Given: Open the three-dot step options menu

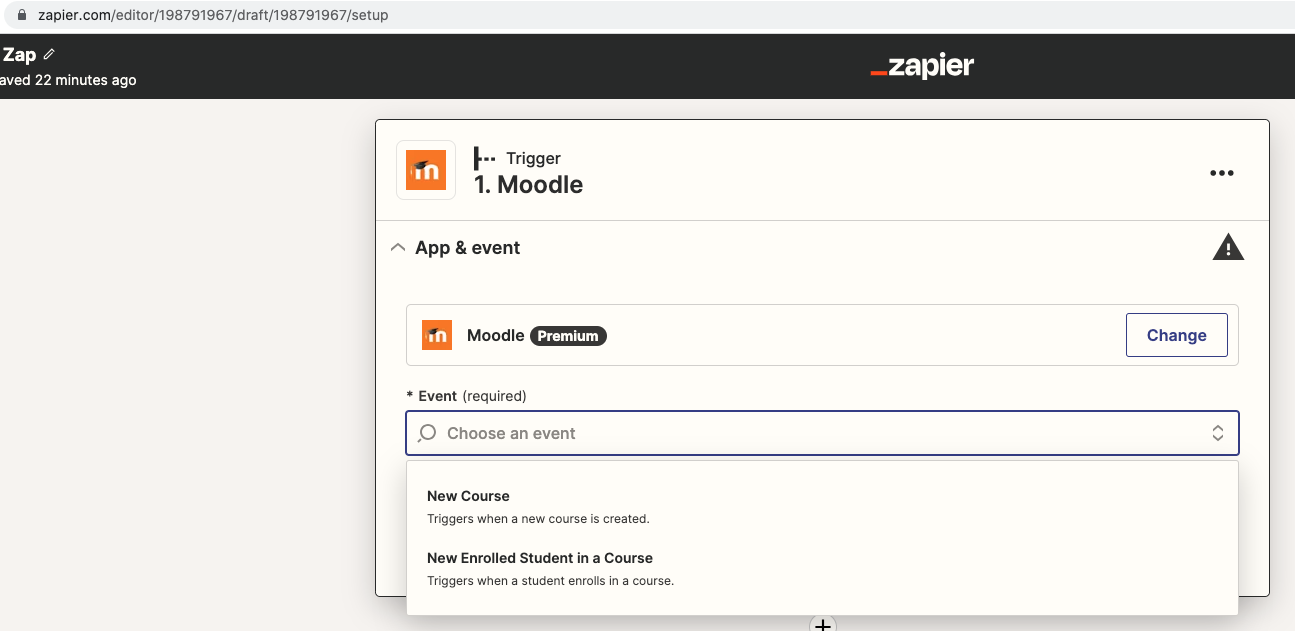Looking at the screenshot, I should (x=1221, y=173).
